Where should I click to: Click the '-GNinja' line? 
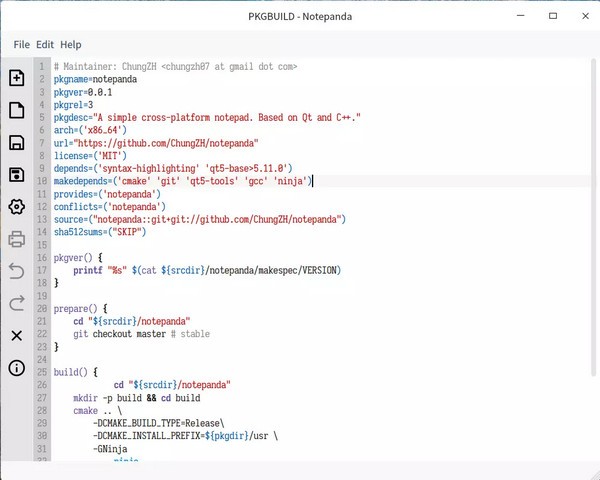(x=110, y=449)
